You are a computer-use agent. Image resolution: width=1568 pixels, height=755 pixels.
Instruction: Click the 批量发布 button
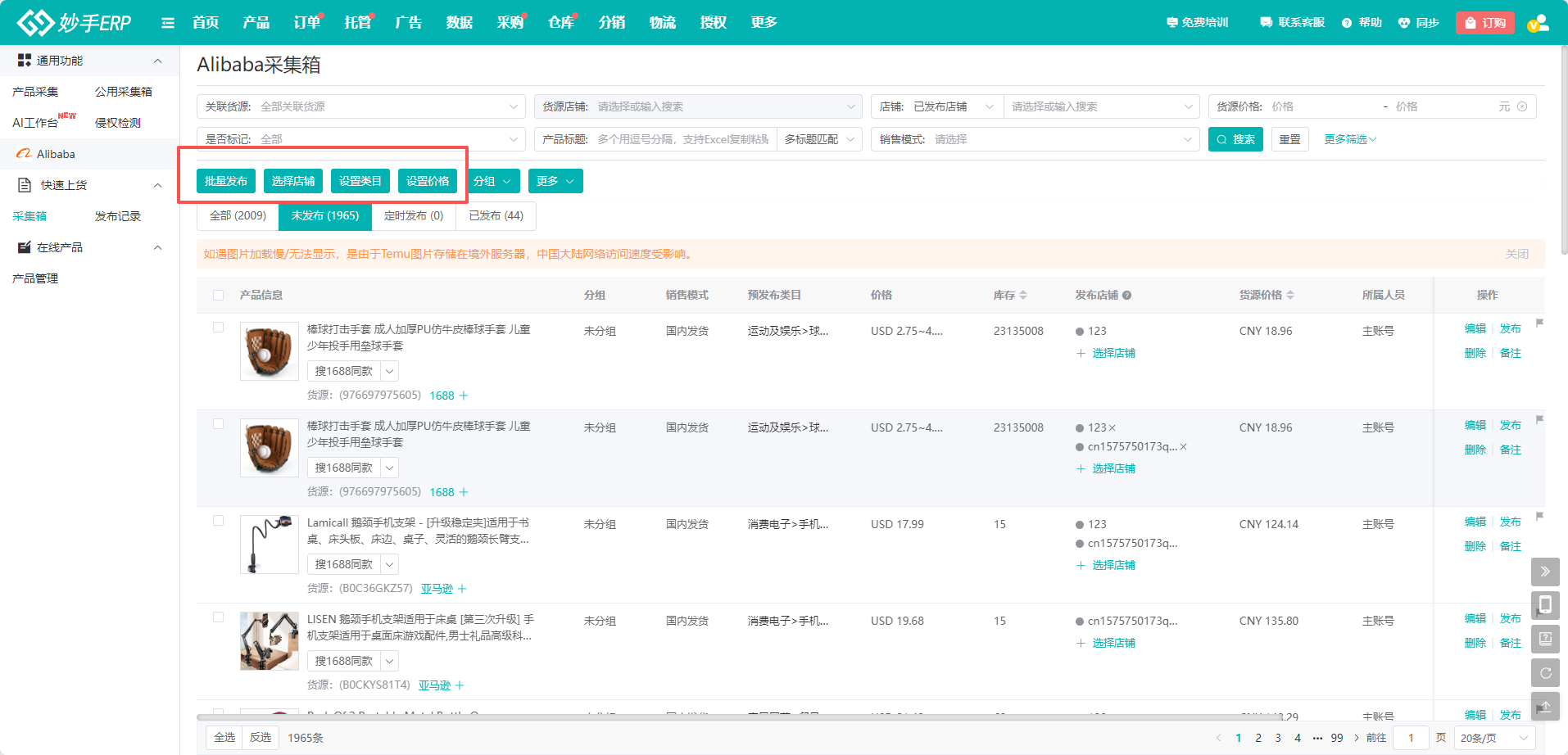226,181
